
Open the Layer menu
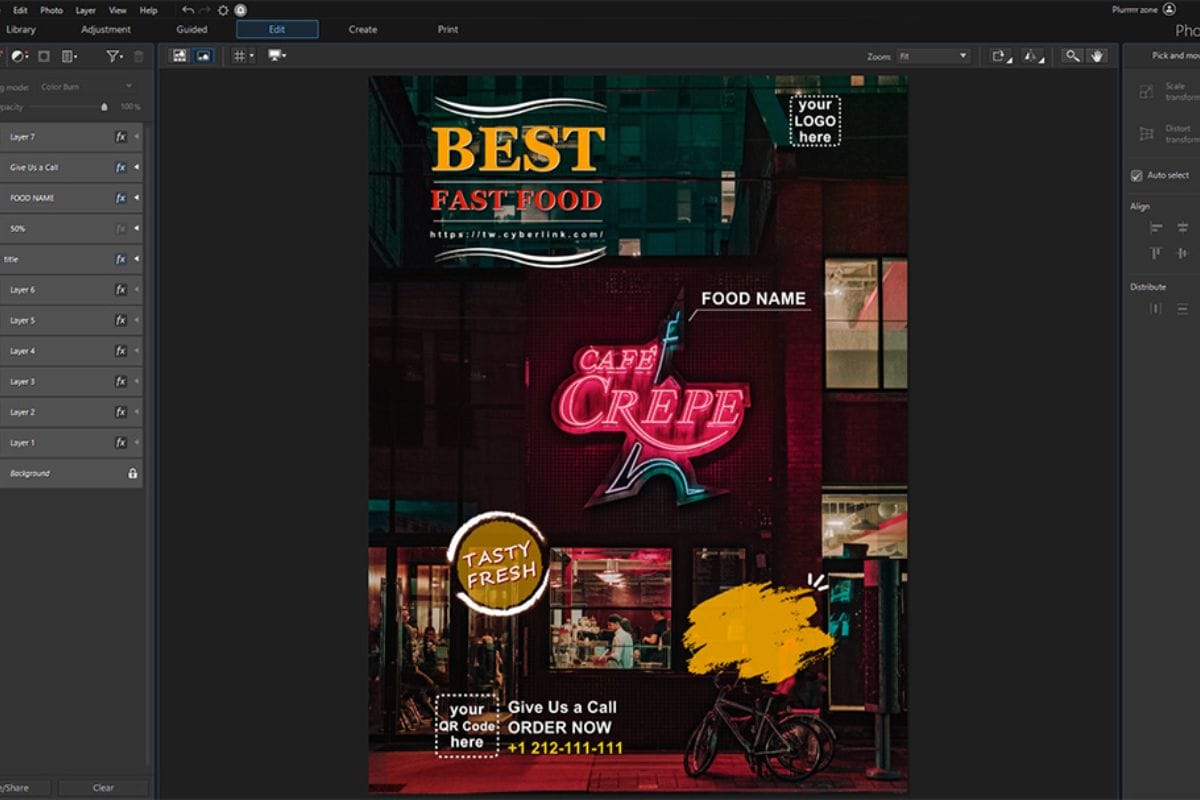coord(85,10)
